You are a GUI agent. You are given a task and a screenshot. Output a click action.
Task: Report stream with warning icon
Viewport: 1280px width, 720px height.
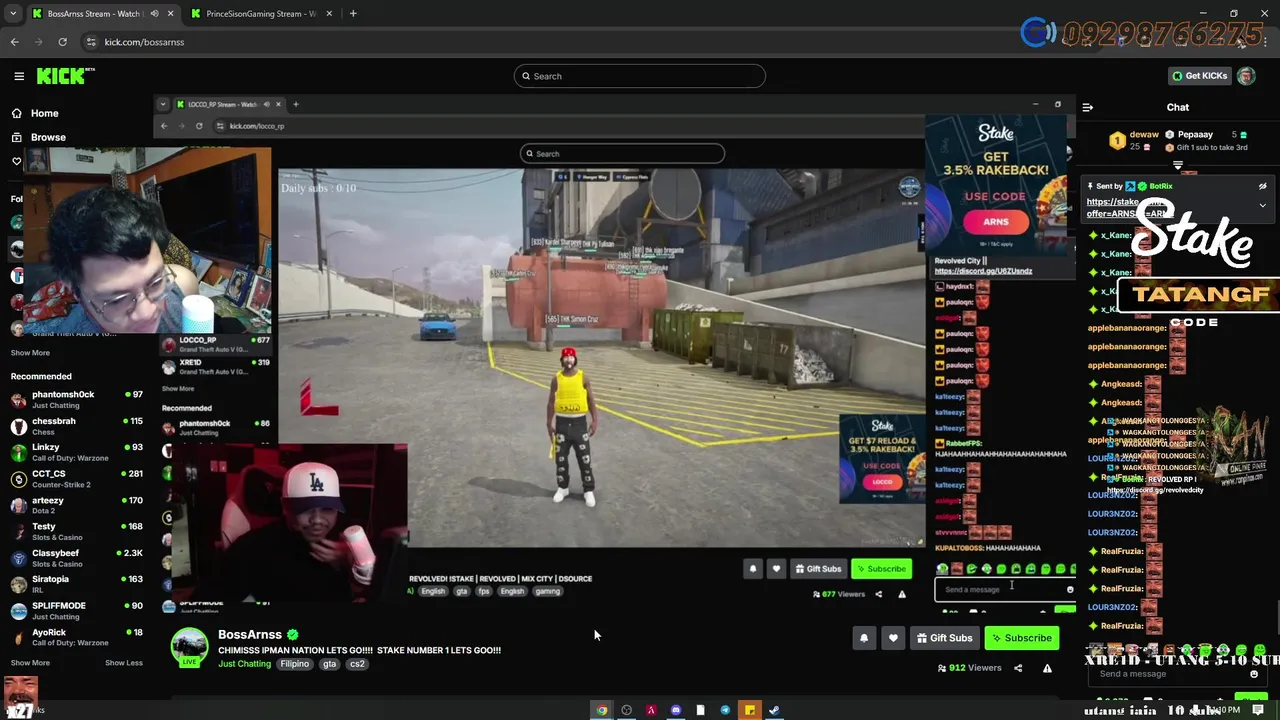click(1047, 668)
